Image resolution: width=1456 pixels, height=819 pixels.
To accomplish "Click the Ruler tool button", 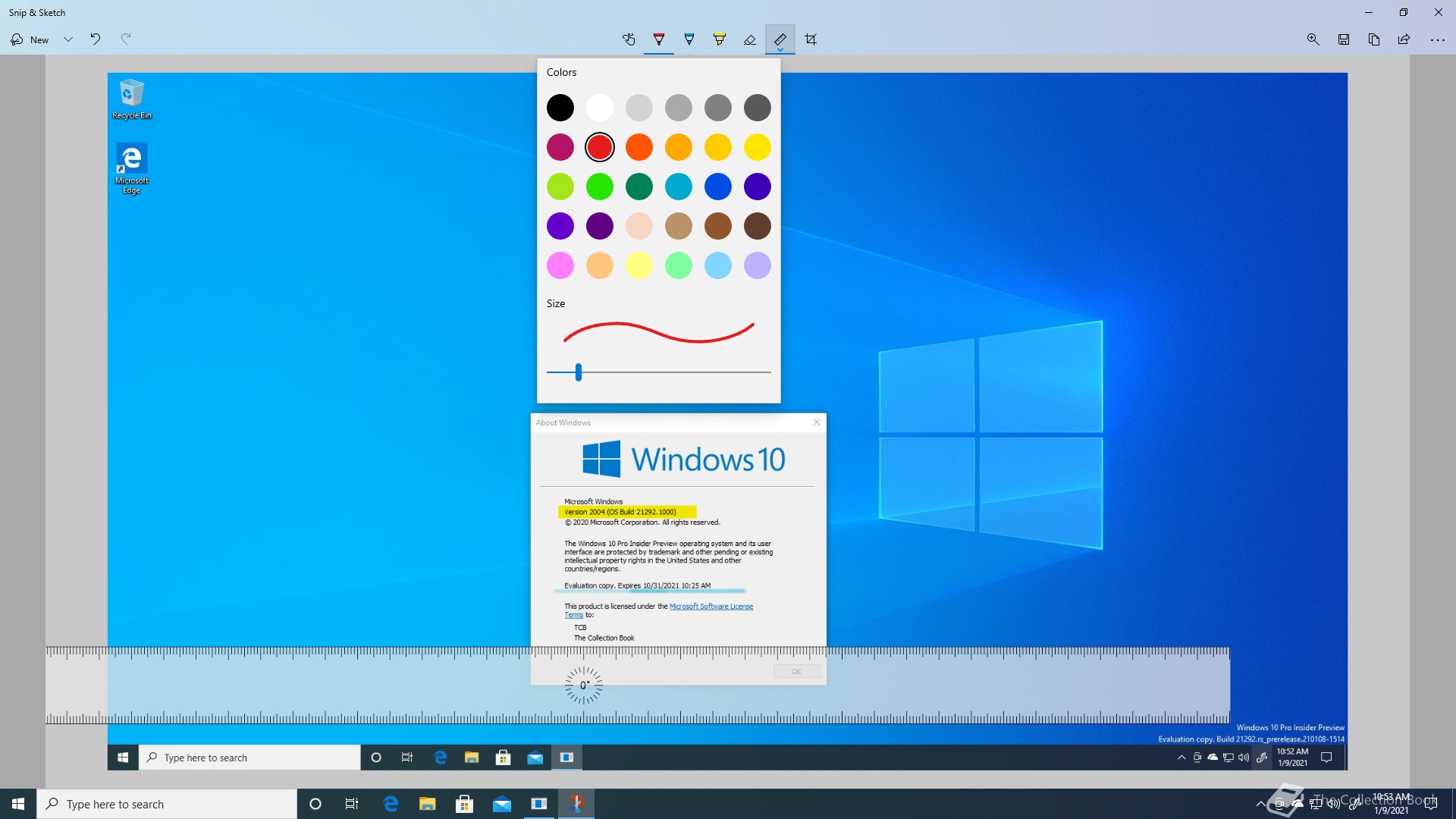I will tap(780, 38).
